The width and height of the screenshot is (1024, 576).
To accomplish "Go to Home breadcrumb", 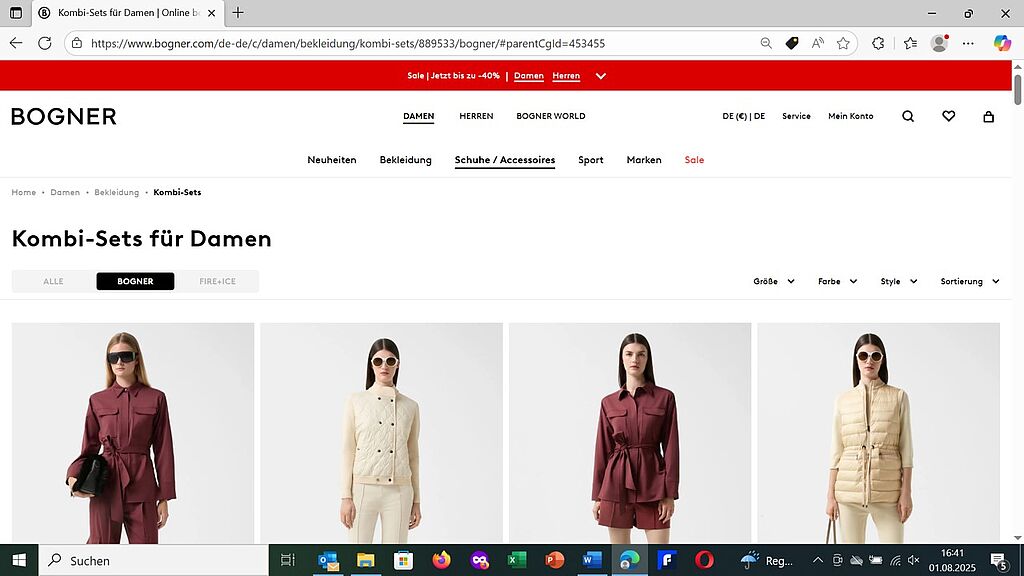I will [24, 192].
